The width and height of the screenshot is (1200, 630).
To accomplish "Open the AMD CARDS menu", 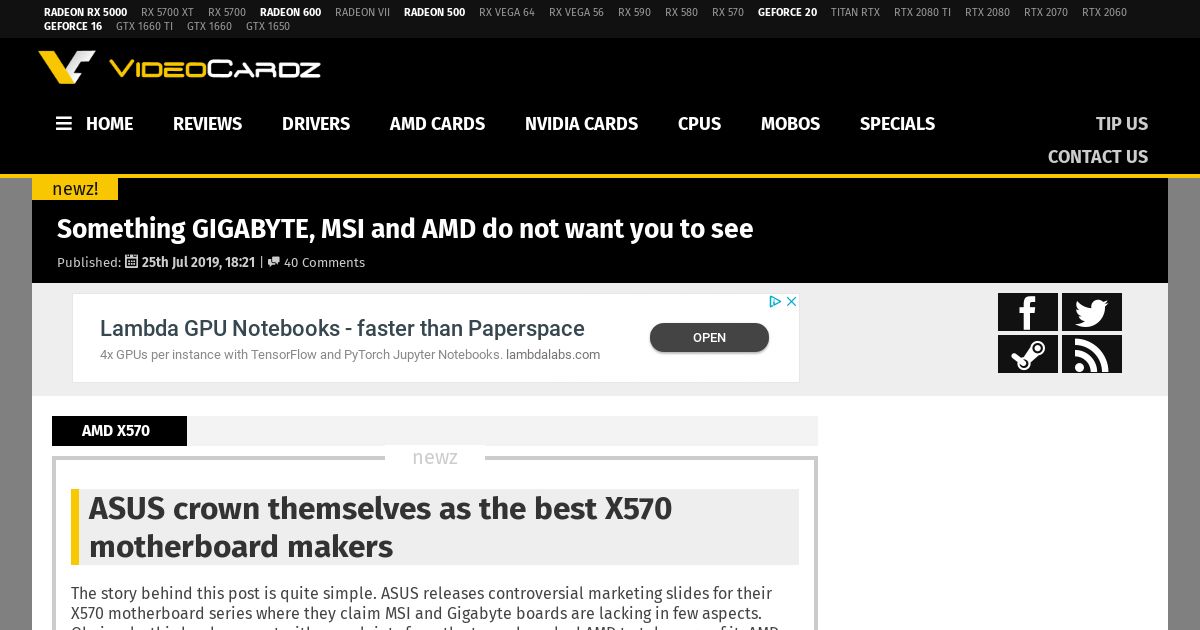I will pos(437,124).
